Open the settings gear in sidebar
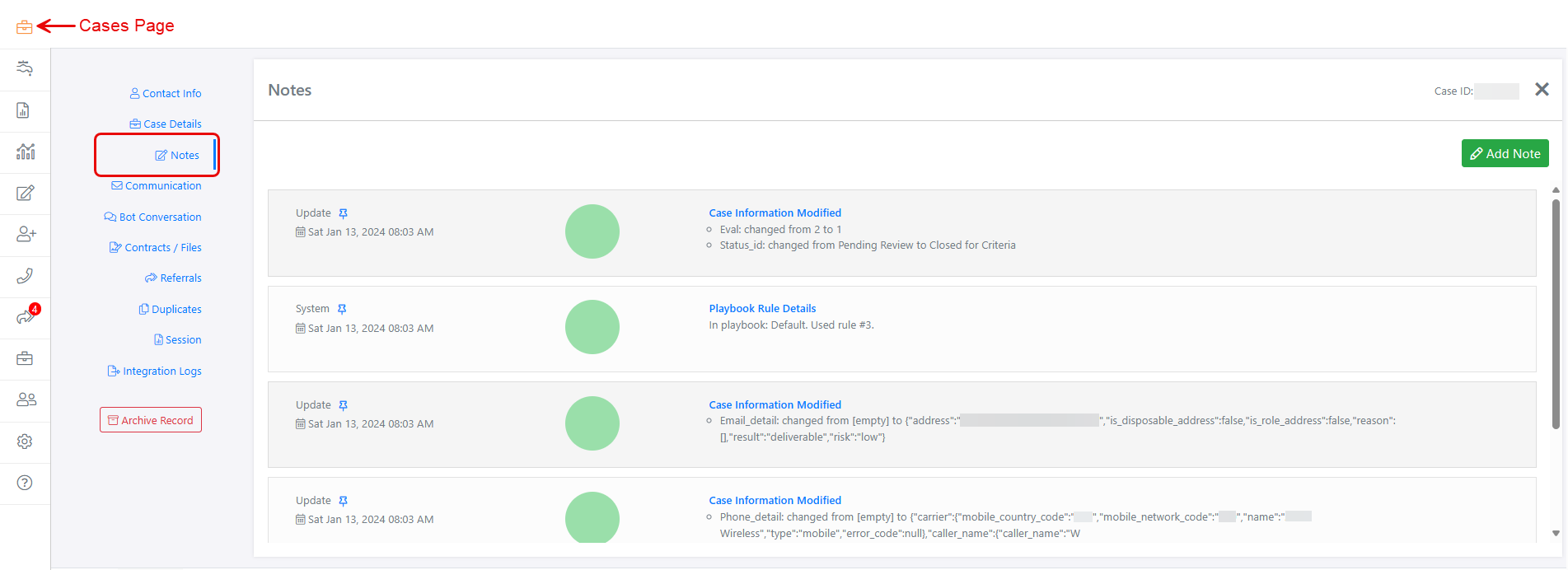Viewport: 1568px width, 570px height. 25,442
